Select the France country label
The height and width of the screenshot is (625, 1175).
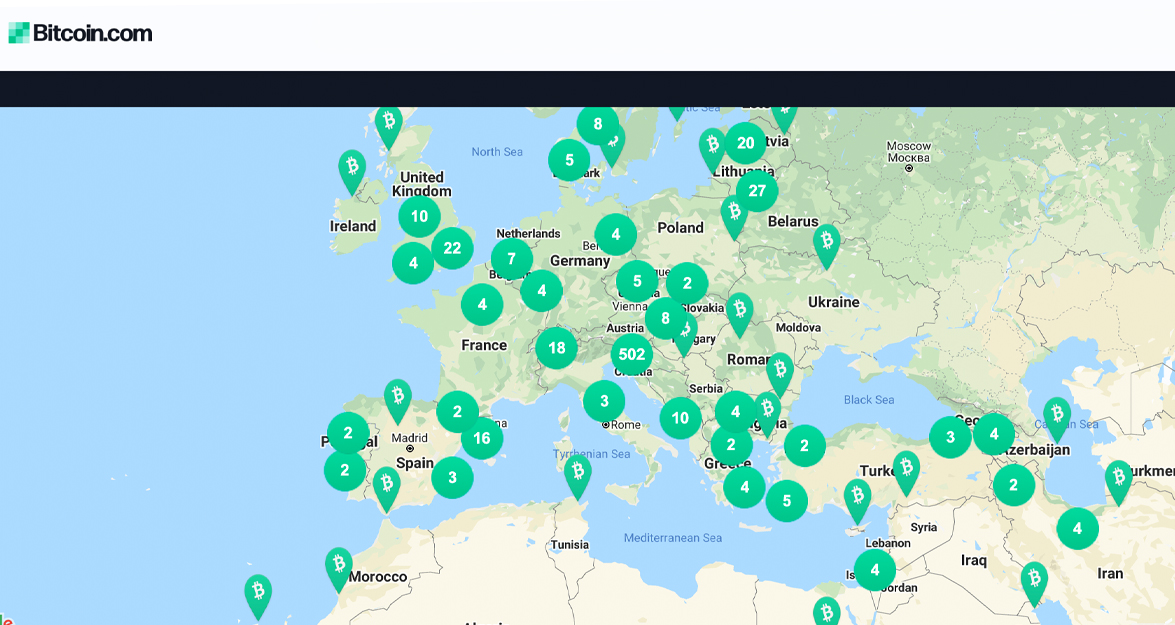484,345
